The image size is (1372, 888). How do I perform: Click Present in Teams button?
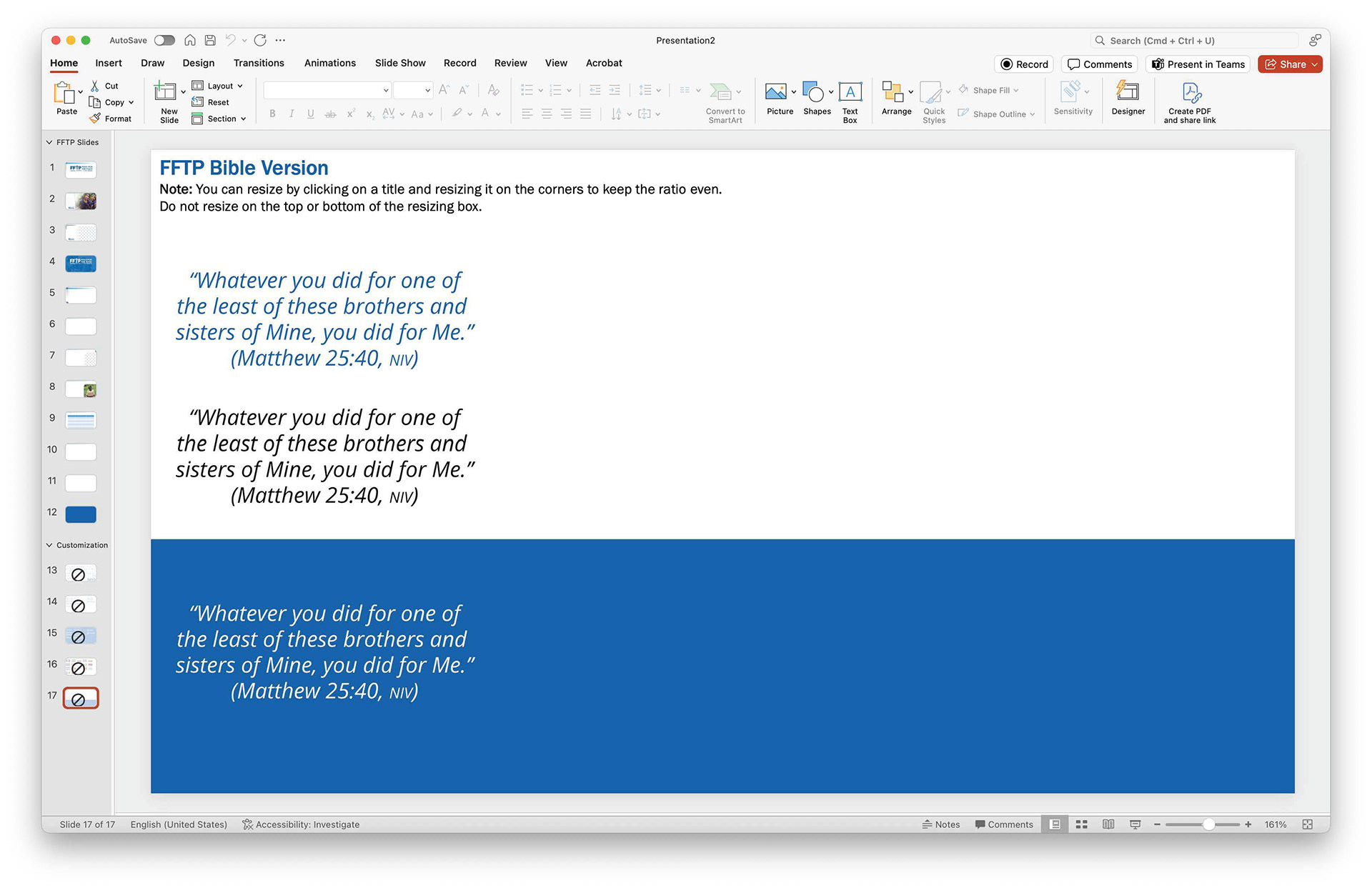click(1198, 64)
